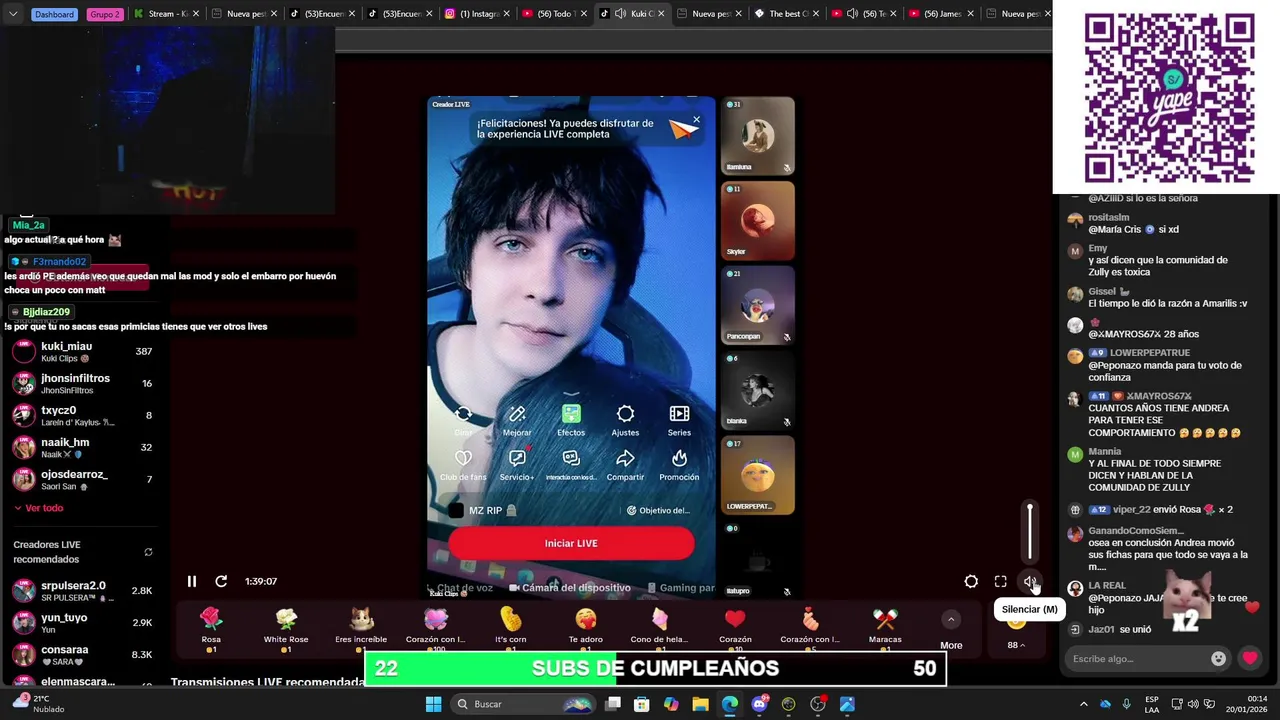Unmute the Kuki tab audio icon
This screenshot has width=1280, height=720.
pyautogui.click(x=620, y=14)
